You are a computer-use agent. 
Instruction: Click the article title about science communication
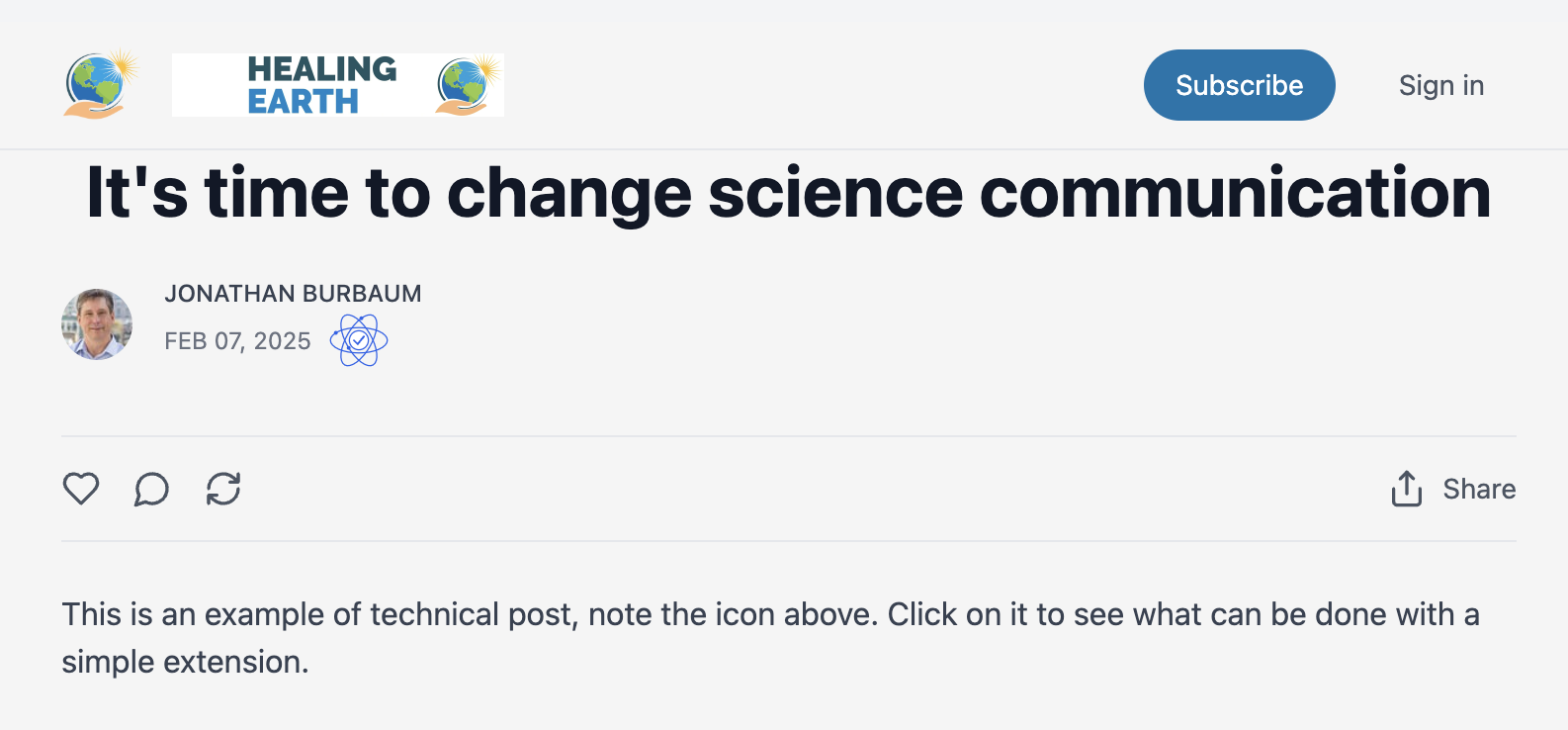point(788,193)
